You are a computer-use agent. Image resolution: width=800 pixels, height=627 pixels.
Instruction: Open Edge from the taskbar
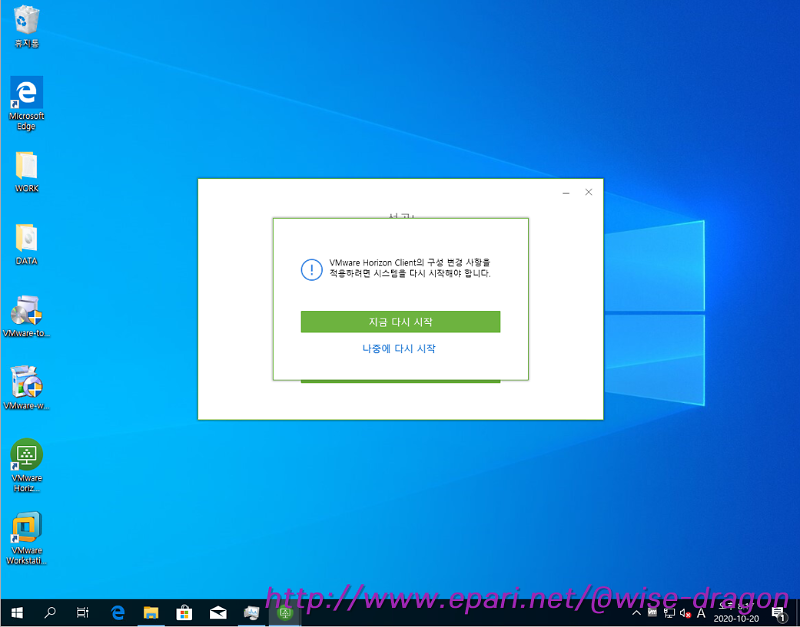[118, 613]
